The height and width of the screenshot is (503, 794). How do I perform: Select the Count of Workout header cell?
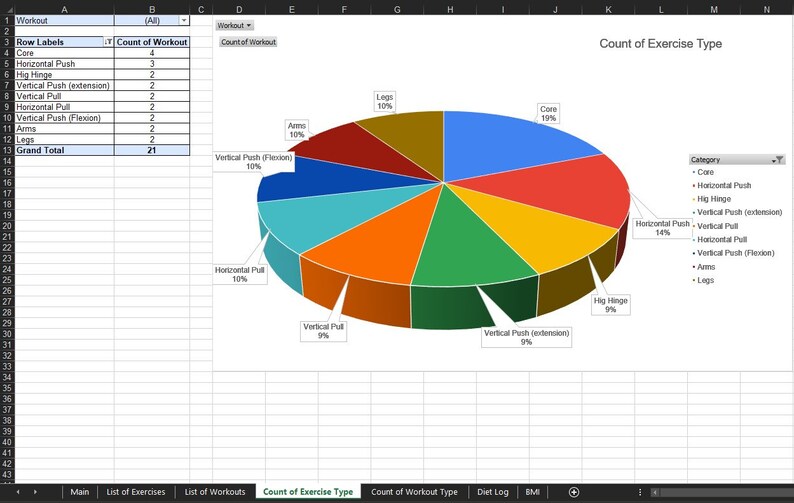coord(152,42)
